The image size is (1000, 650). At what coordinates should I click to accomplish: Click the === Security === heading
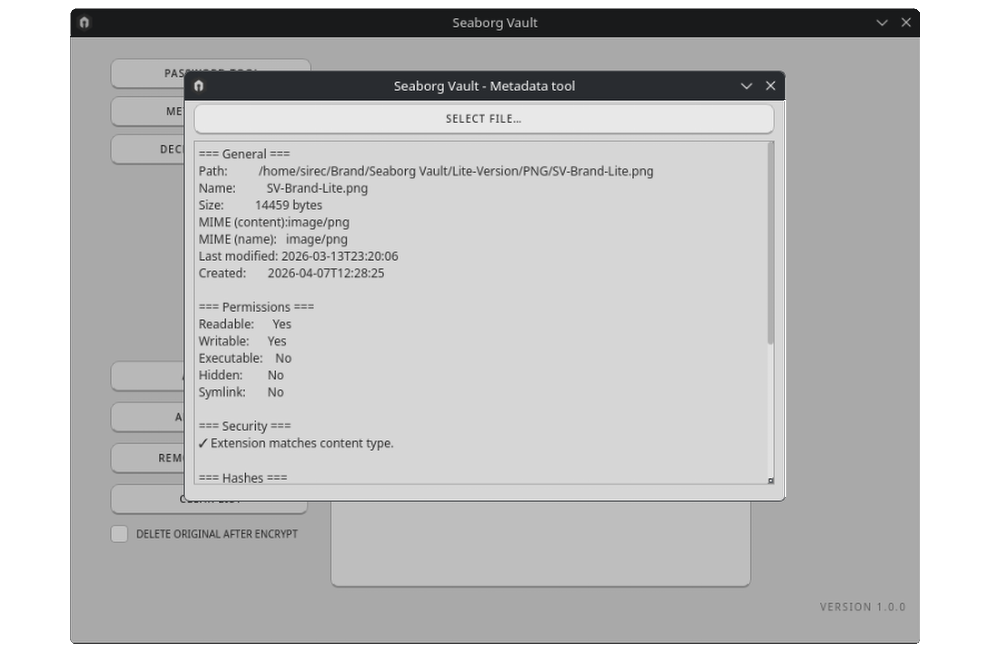pyautogui.click(x=245, y=426)
